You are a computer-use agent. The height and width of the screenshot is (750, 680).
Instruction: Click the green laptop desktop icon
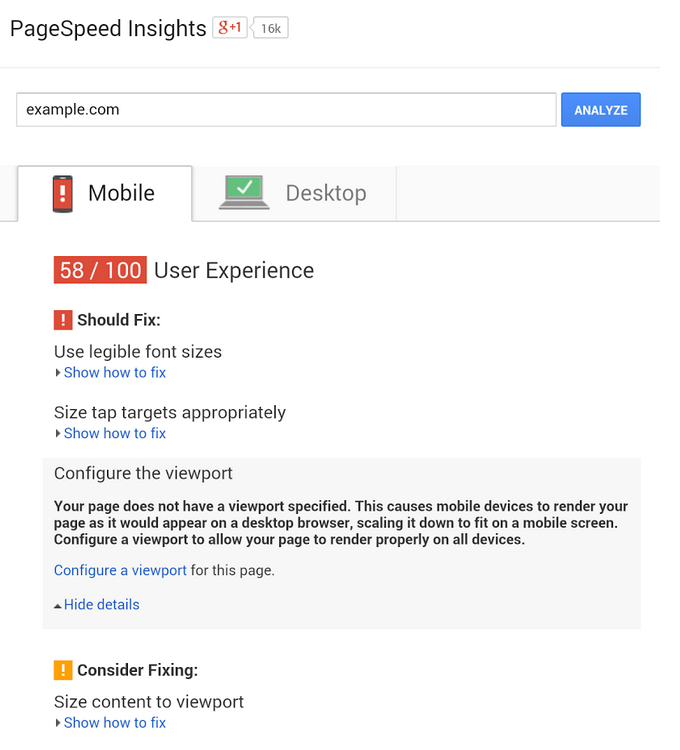click(x=244, y=192)
